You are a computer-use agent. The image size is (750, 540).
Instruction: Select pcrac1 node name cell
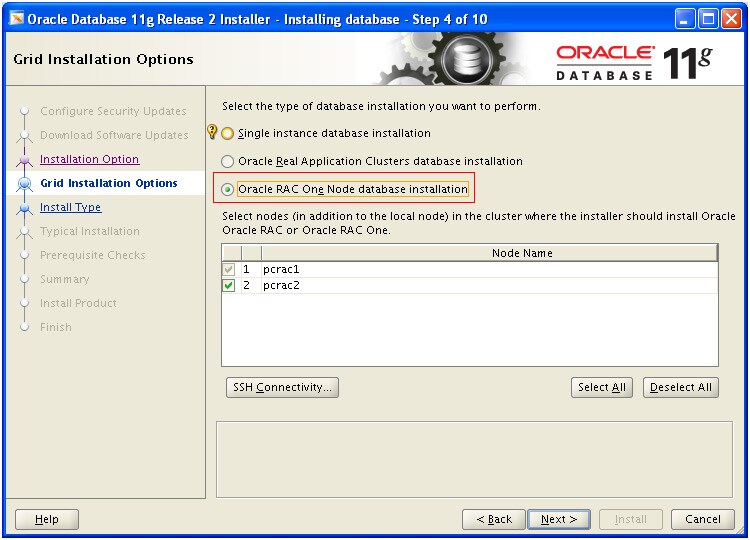tap(490, 269)
